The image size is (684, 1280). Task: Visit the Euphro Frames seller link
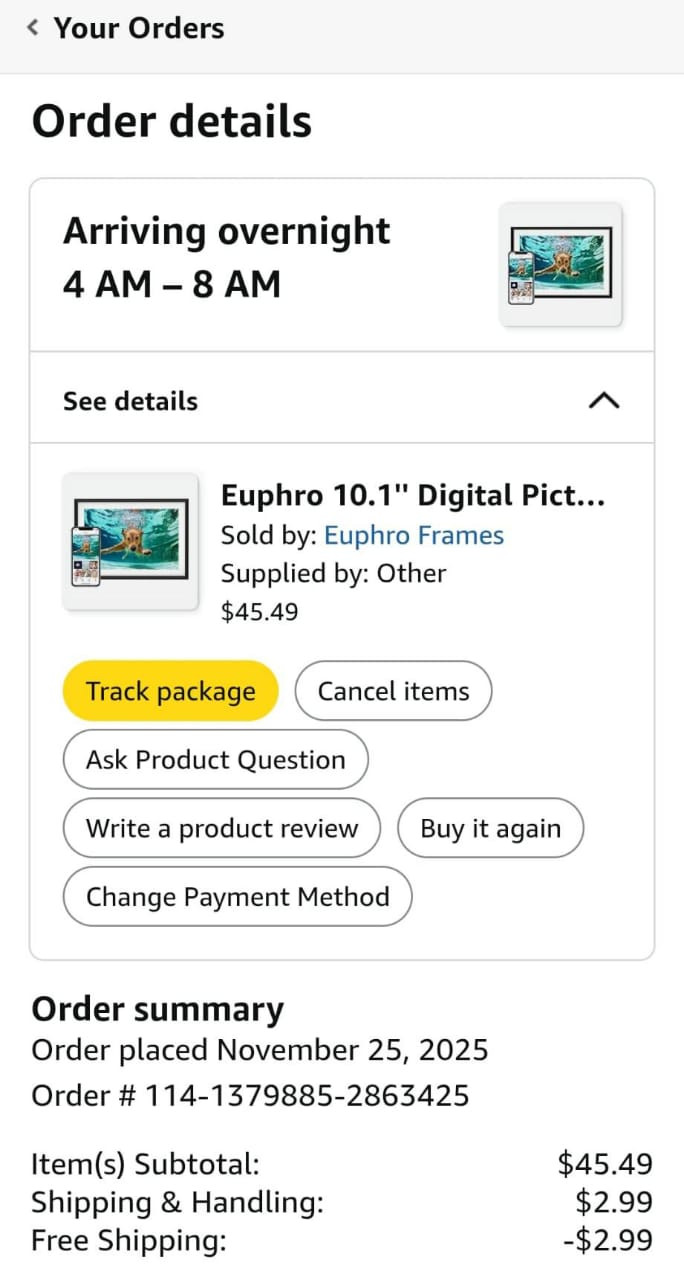[413, 536]
